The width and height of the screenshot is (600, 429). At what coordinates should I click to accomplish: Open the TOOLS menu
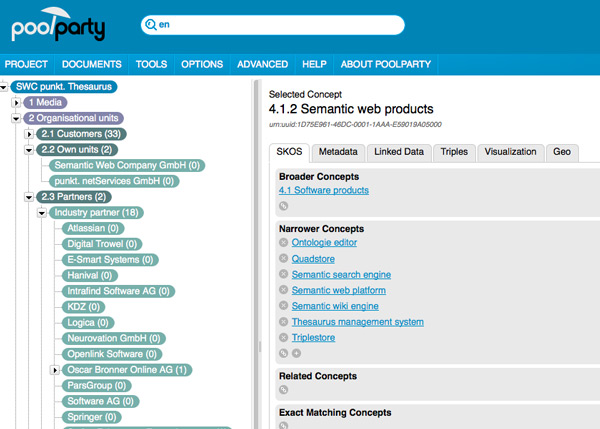point(152,64)
